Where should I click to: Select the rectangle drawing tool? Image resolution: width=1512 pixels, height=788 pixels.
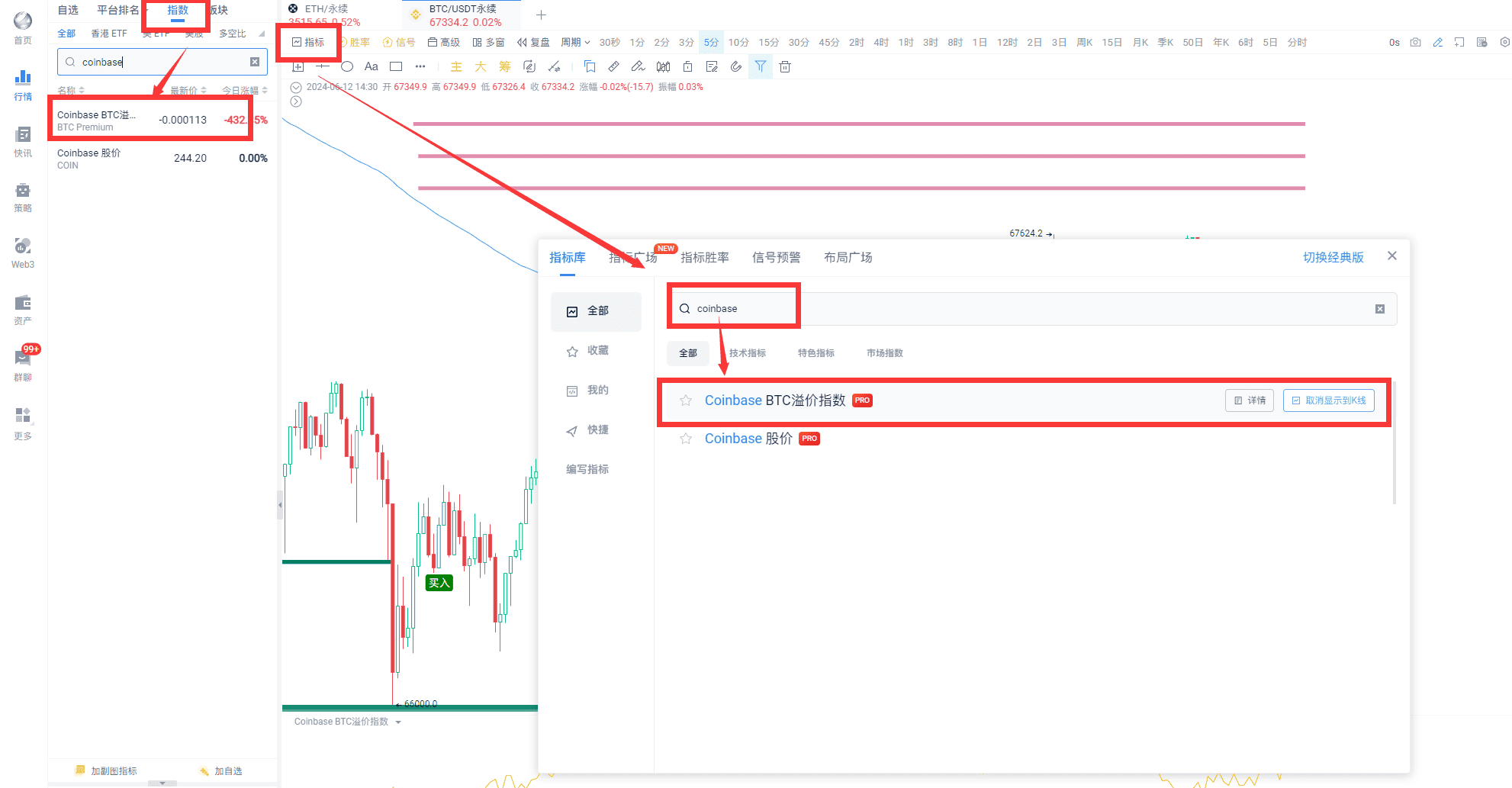click(396, 66)
